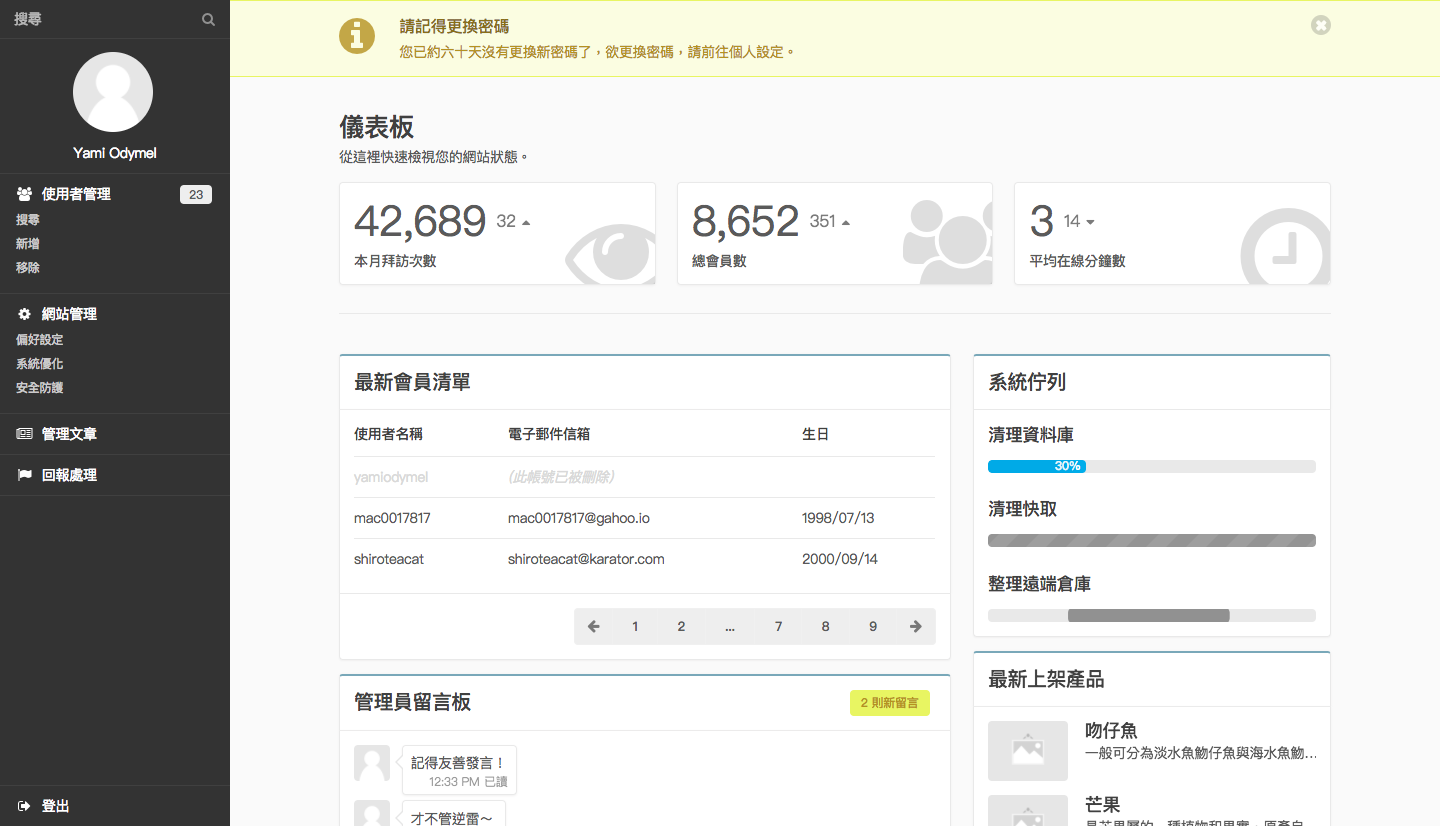1440x826 pixels.
Task: Go to page 8 in pagination
Action: [825, 626]
